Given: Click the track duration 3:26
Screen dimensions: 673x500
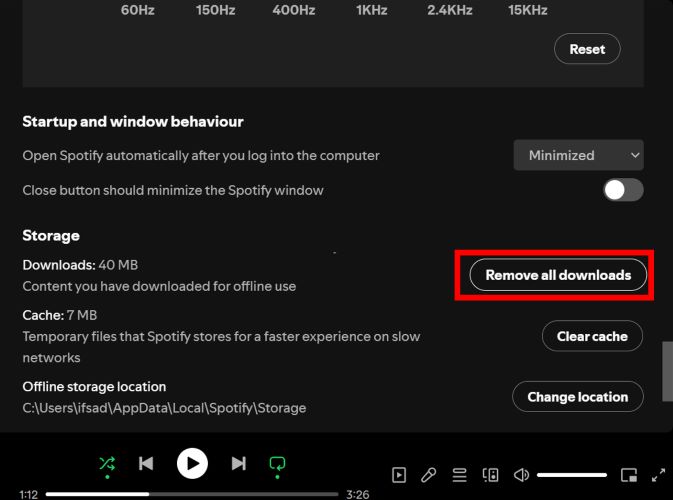Looking at the screenshot, I should click(x=358, y=494).
